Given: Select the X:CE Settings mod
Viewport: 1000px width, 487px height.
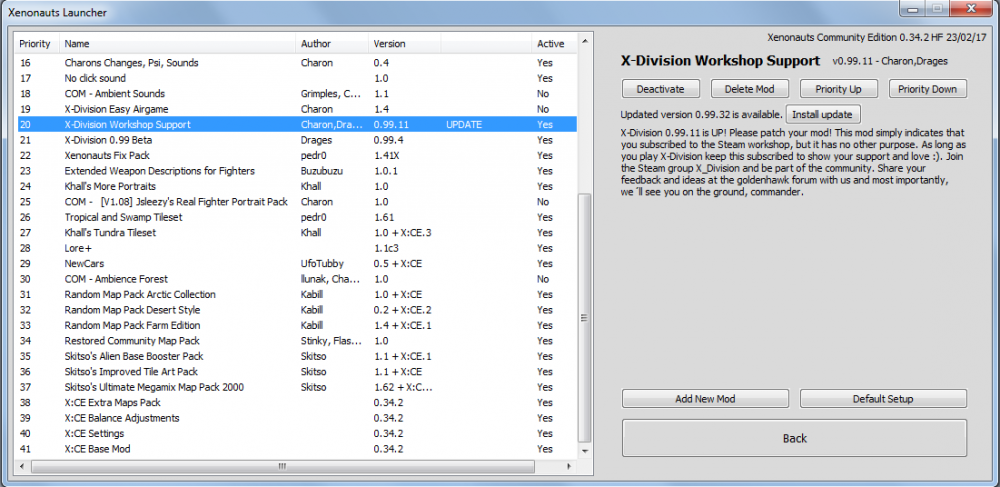Looking at the screenshot, I should click(x=297, y=433).
